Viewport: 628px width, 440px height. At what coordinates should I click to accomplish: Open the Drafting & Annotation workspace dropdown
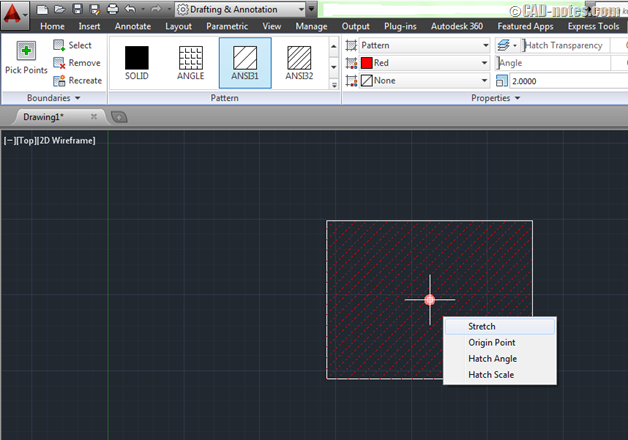click(299, 9)
